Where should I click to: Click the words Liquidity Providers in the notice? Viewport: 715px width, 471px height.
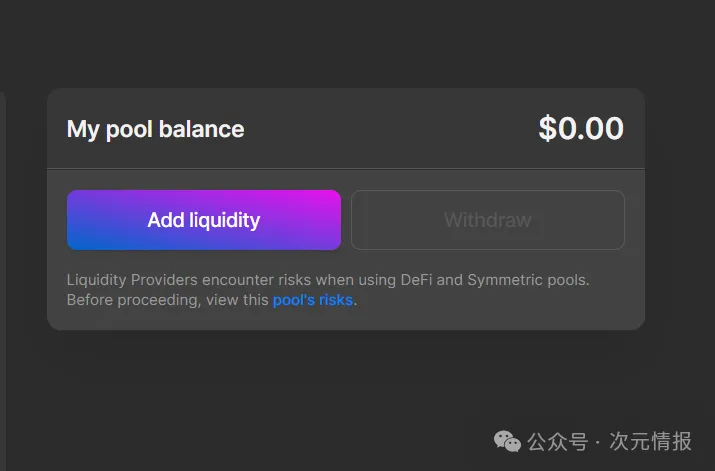tap(126, 280)
